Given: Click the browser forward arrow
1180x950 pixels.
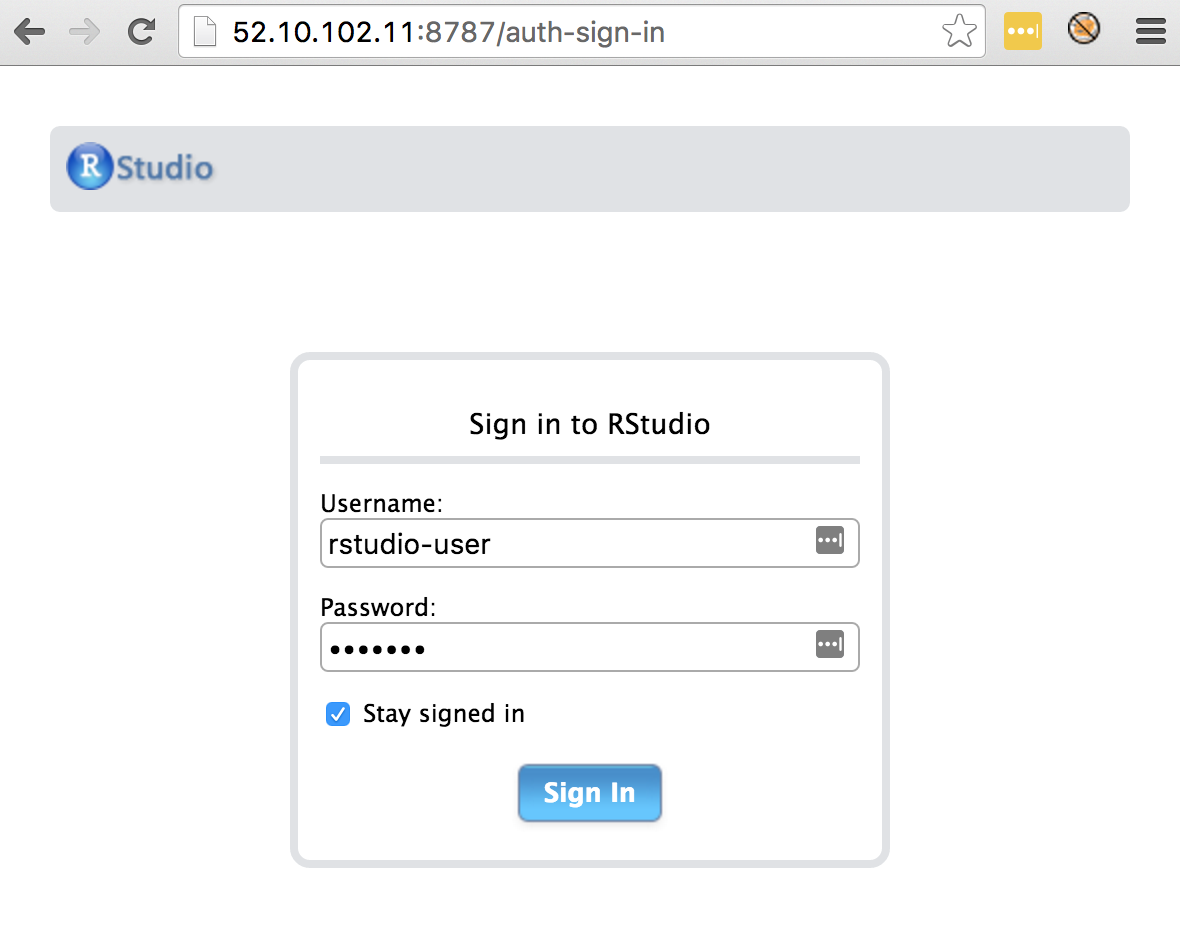Looking at the screenshot, I should [86, 32].
